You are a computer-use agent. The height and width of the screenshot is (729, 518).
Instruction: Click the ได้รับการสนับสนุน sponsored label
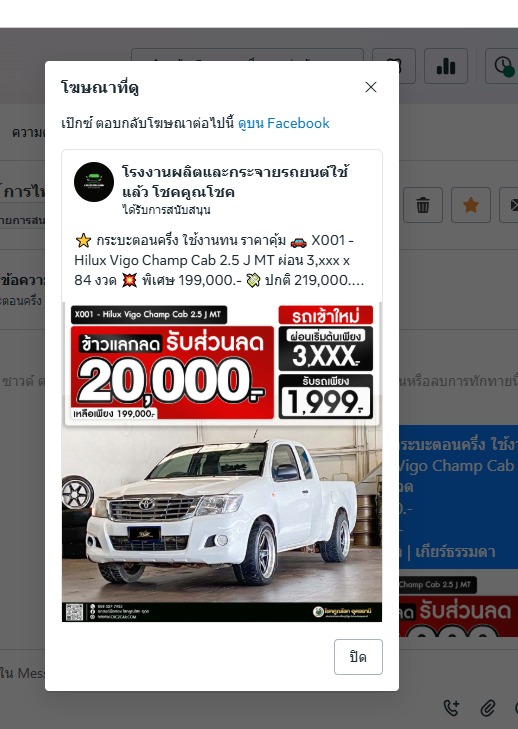click(166, 210)
